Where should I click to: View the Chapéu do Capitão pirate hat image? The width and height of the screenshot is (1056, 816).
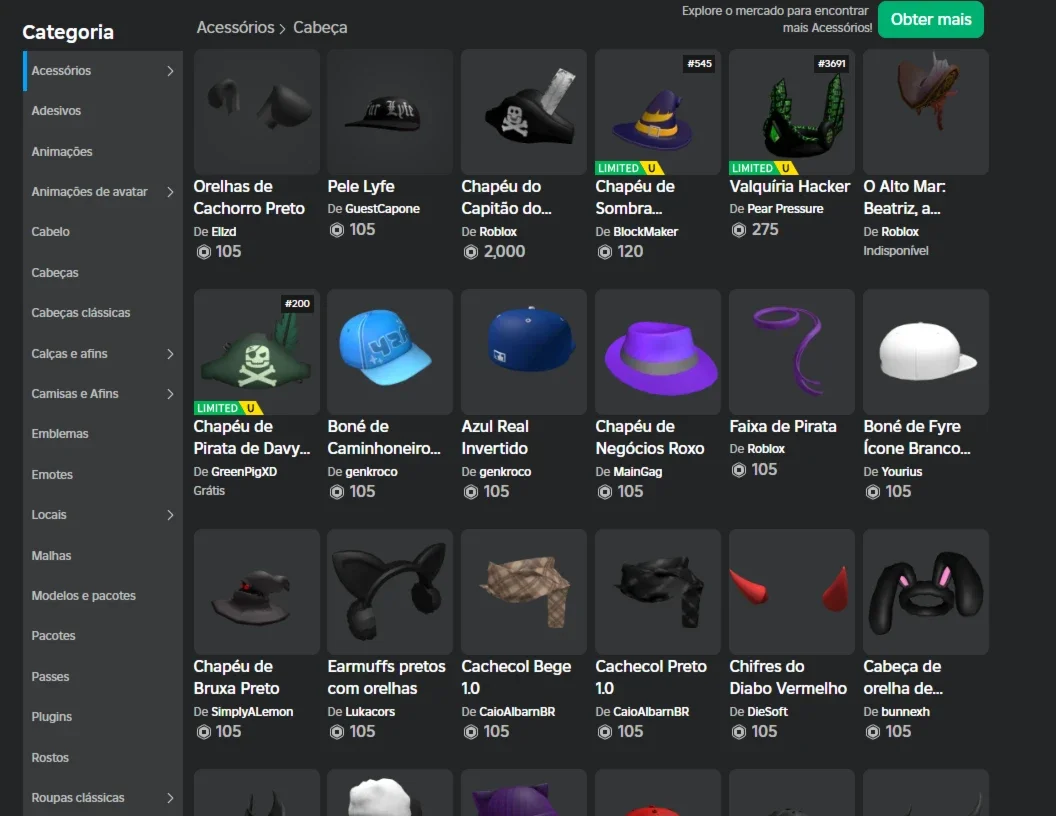tap(524, 112)
